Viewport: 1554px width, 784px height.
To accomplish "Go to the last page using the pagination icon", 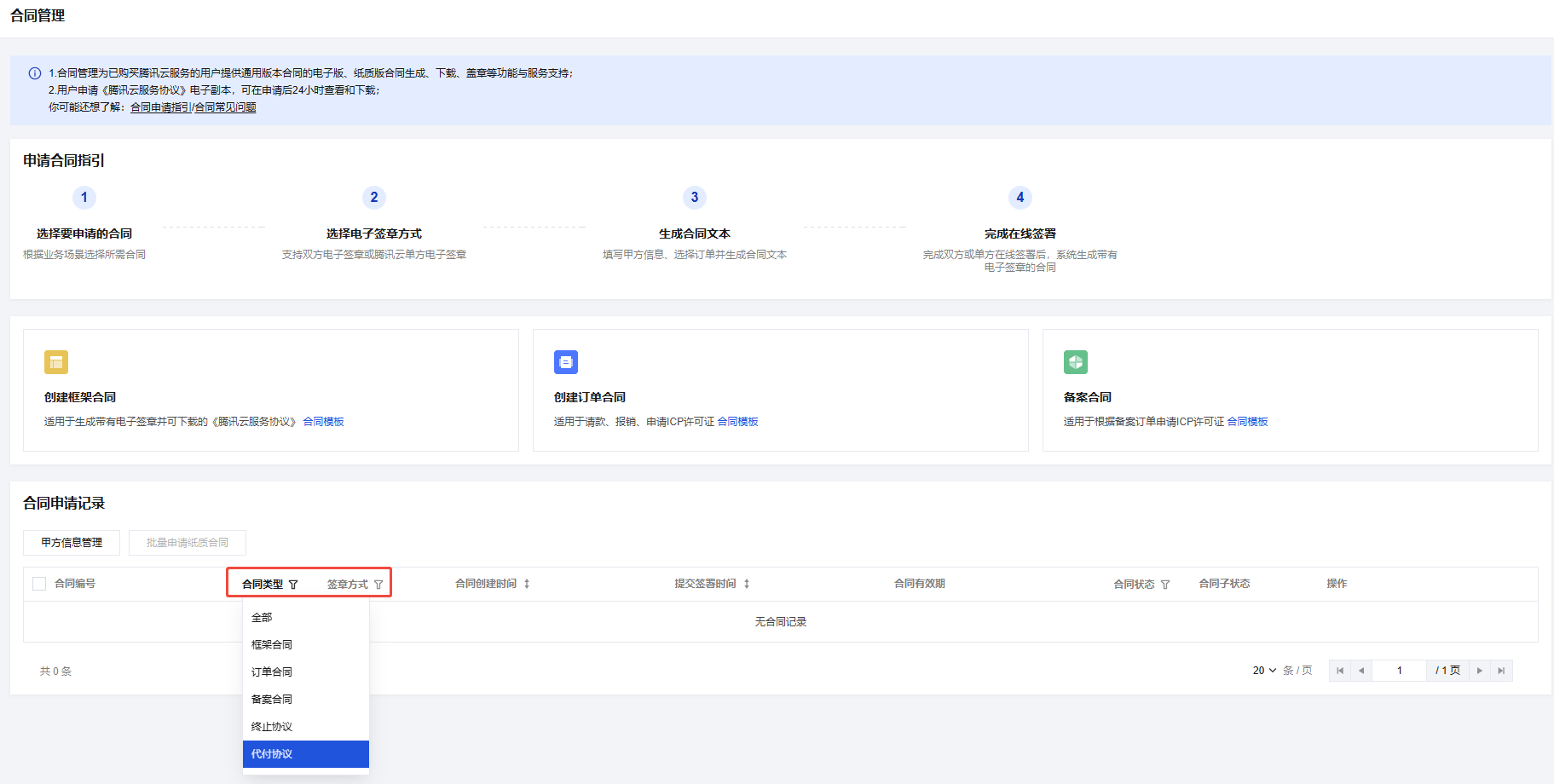I will 1501,671.
